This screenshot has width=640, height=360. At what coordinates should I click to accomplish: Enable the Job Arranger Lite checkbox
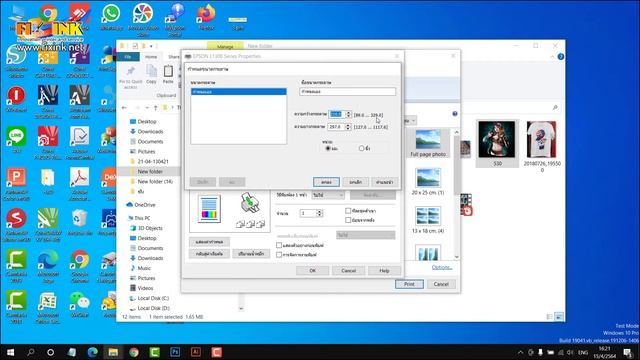click(279, 255)
